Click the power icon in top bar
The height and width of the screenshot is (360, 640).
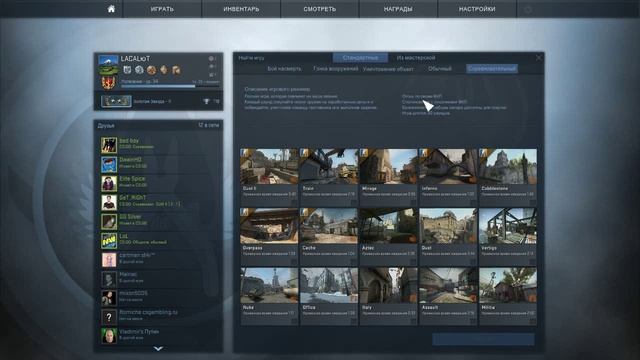click(528, 10)
